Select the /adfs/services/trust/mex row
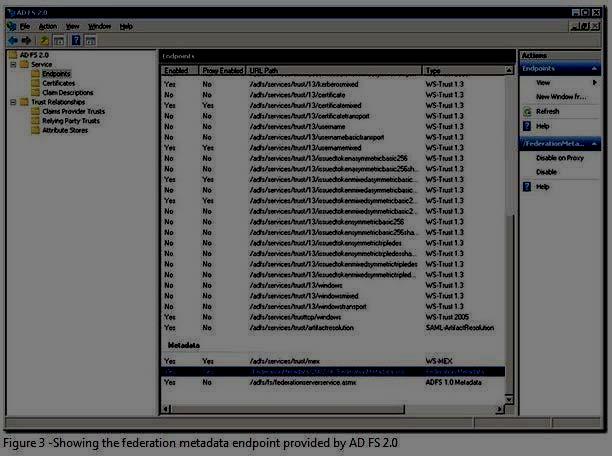This screenshot has height=456, width=612. point(333,361)
